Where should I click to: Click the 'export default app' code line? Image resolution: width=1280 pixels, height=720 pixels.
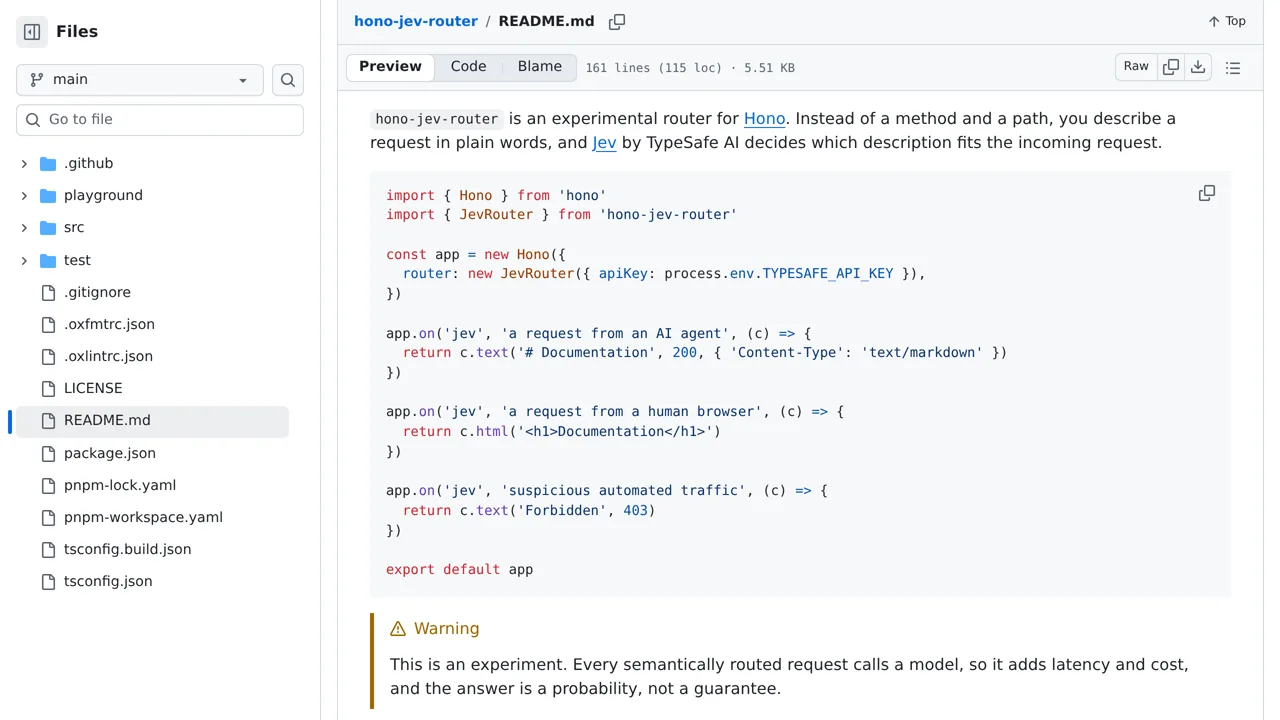(460, 569)
